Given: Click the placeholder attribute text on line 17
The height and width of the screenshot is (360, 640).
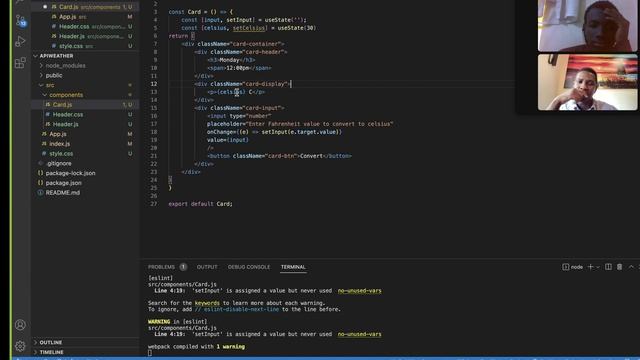Looking at the screenshot, I should [x=300, y=124].
